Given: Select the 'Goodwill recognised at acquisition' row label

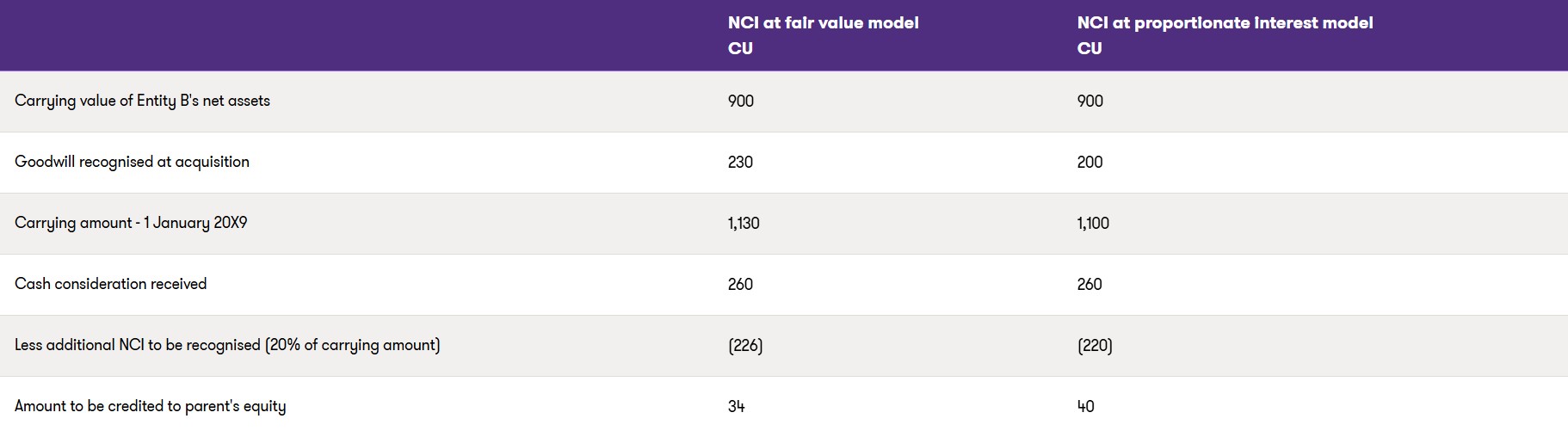Looking at the screenshot, I should click(x=132, y=162).
